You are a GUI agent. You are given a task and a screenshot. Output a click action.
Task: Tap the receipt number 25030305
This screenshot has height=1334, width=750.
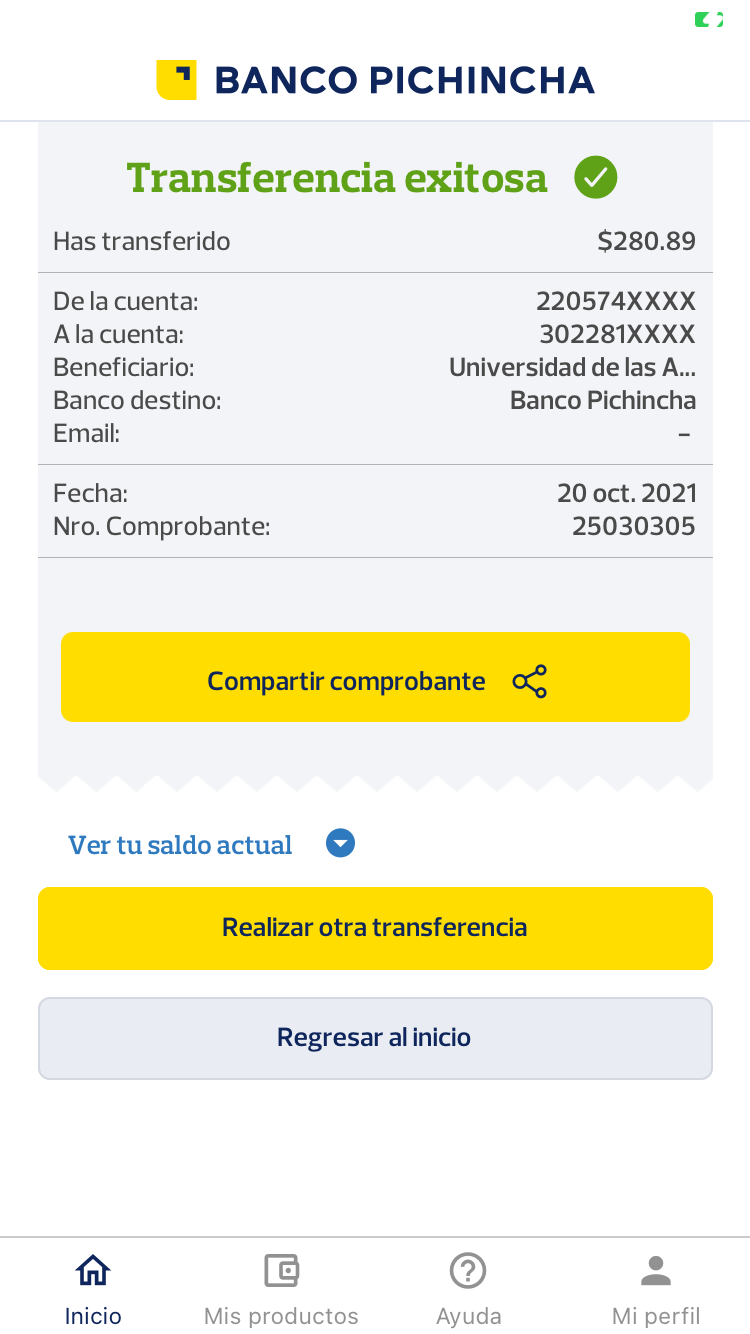[633, 526]
